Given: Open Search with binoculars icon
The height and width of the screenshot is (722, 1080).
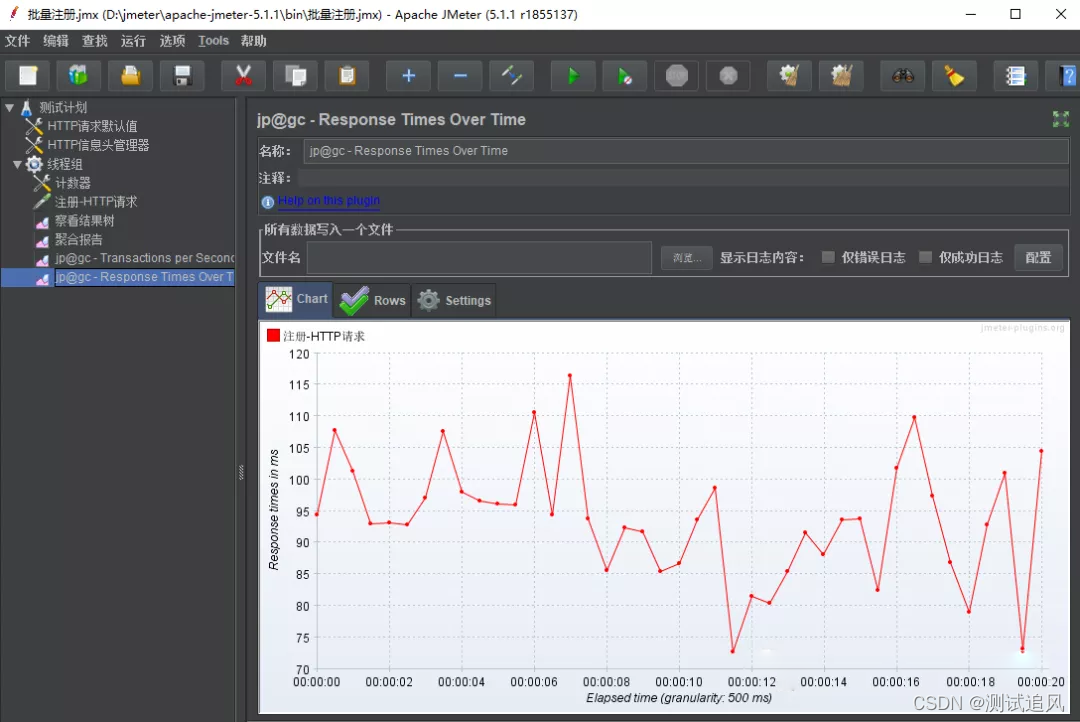Looking at the screenshot, I should pos(903,76).
